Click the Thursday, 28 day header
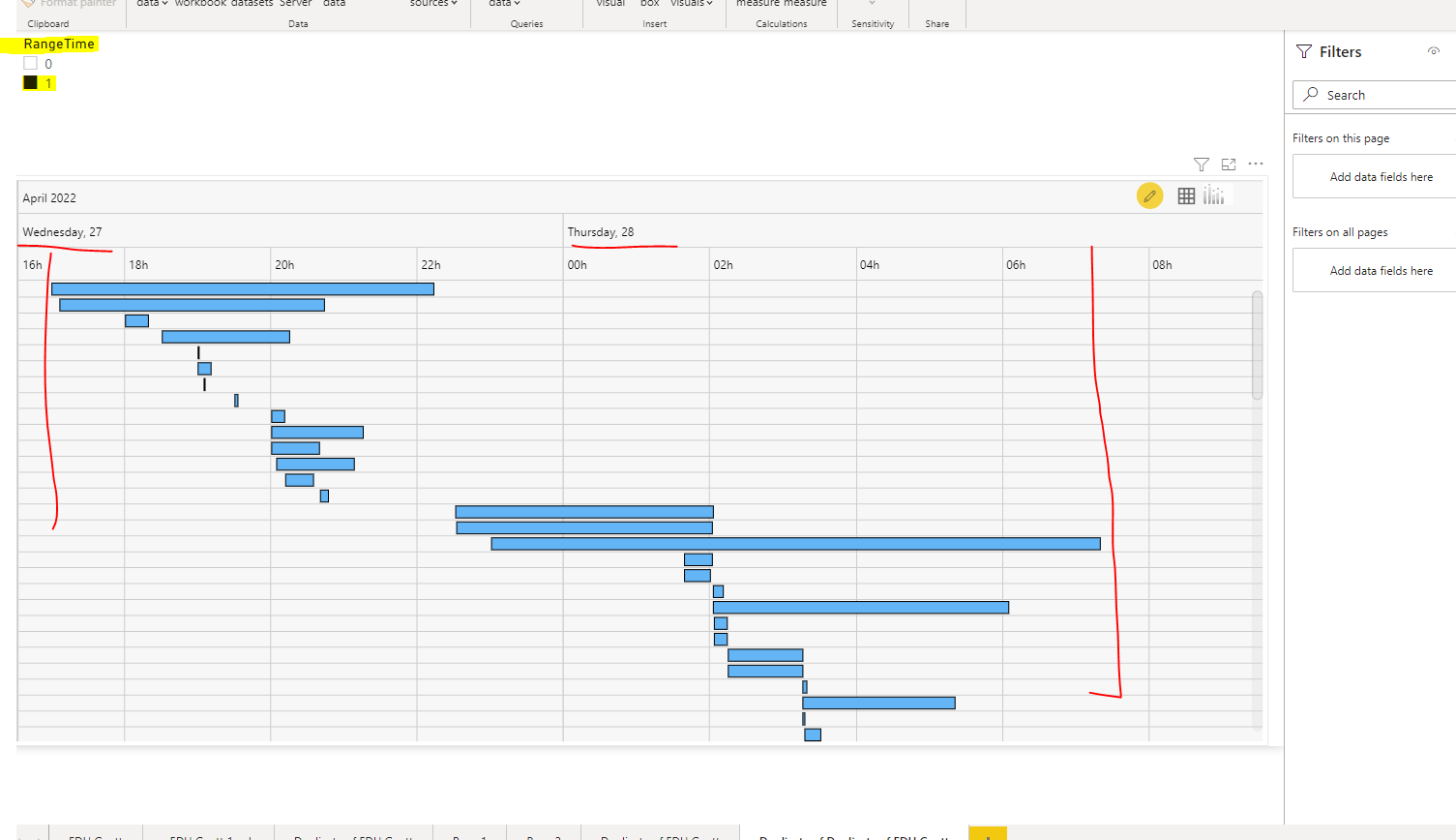Screen dimensions: 1456x840 [x=601, y=232]
